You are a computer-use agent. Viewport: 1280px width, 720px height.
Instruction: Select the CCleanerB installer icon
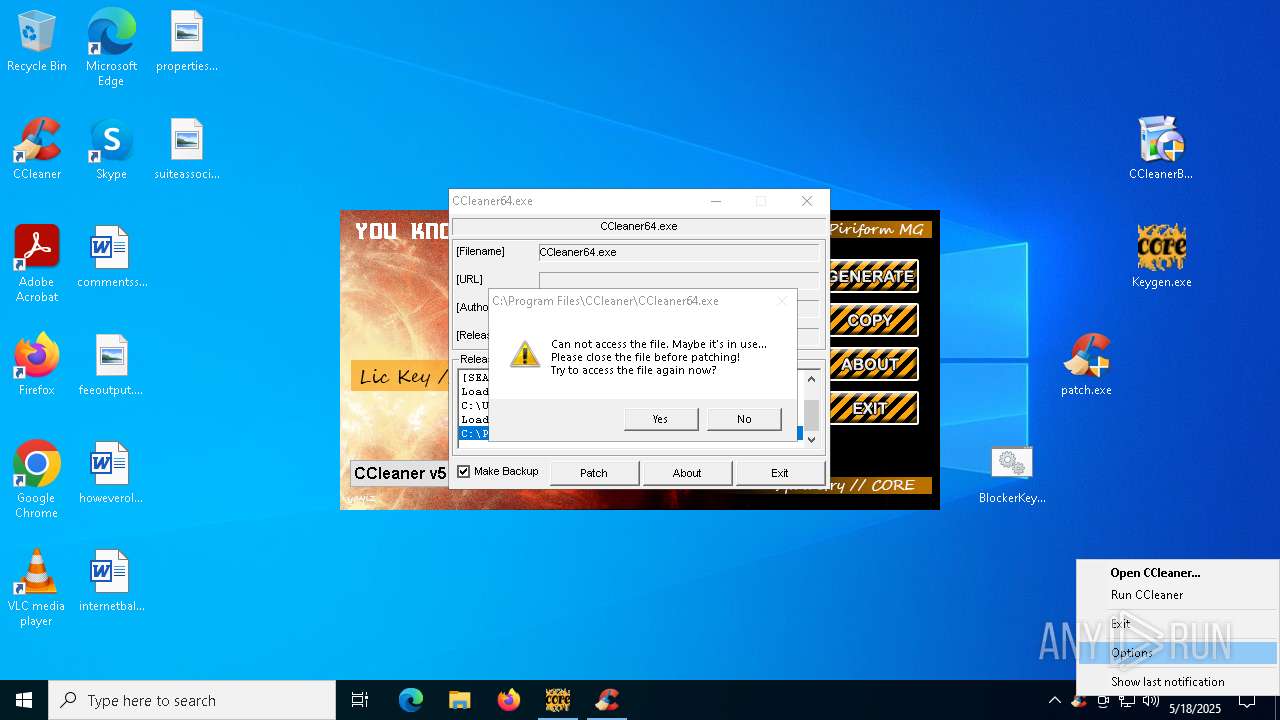(x=1161, y=150)
